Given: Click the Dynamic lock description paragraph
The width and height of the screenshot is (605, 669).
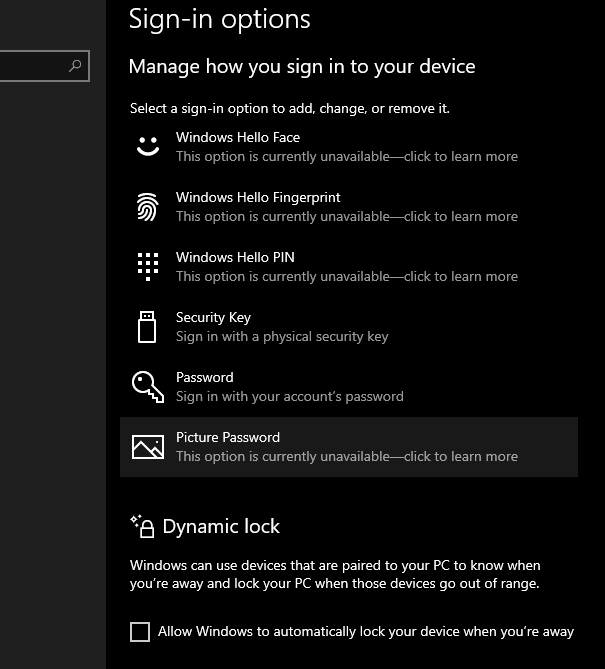Looking at the screenshot, I should 335,574.
